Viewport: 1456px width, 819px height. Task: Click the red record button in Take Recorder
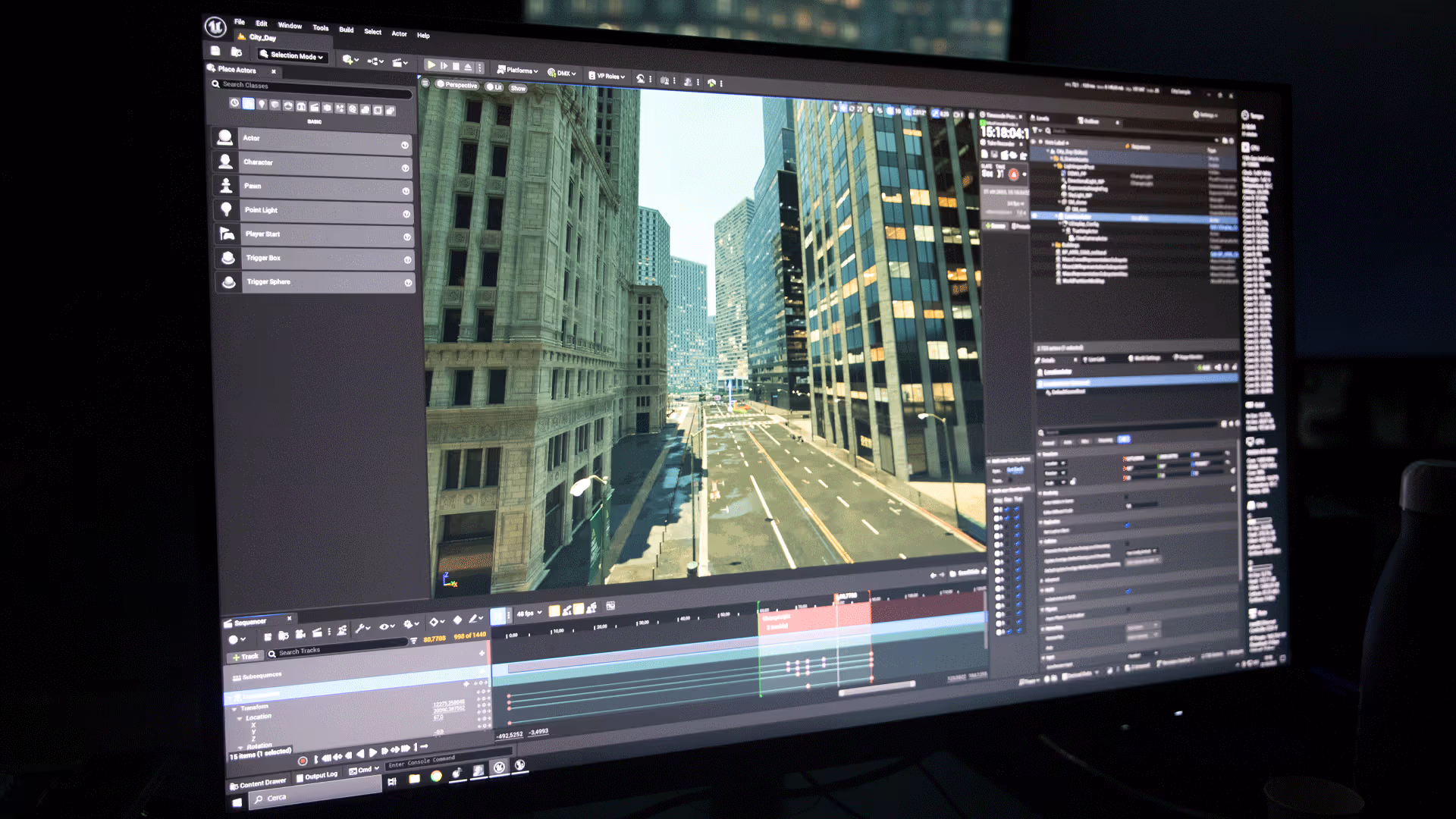coord(1014,174)
